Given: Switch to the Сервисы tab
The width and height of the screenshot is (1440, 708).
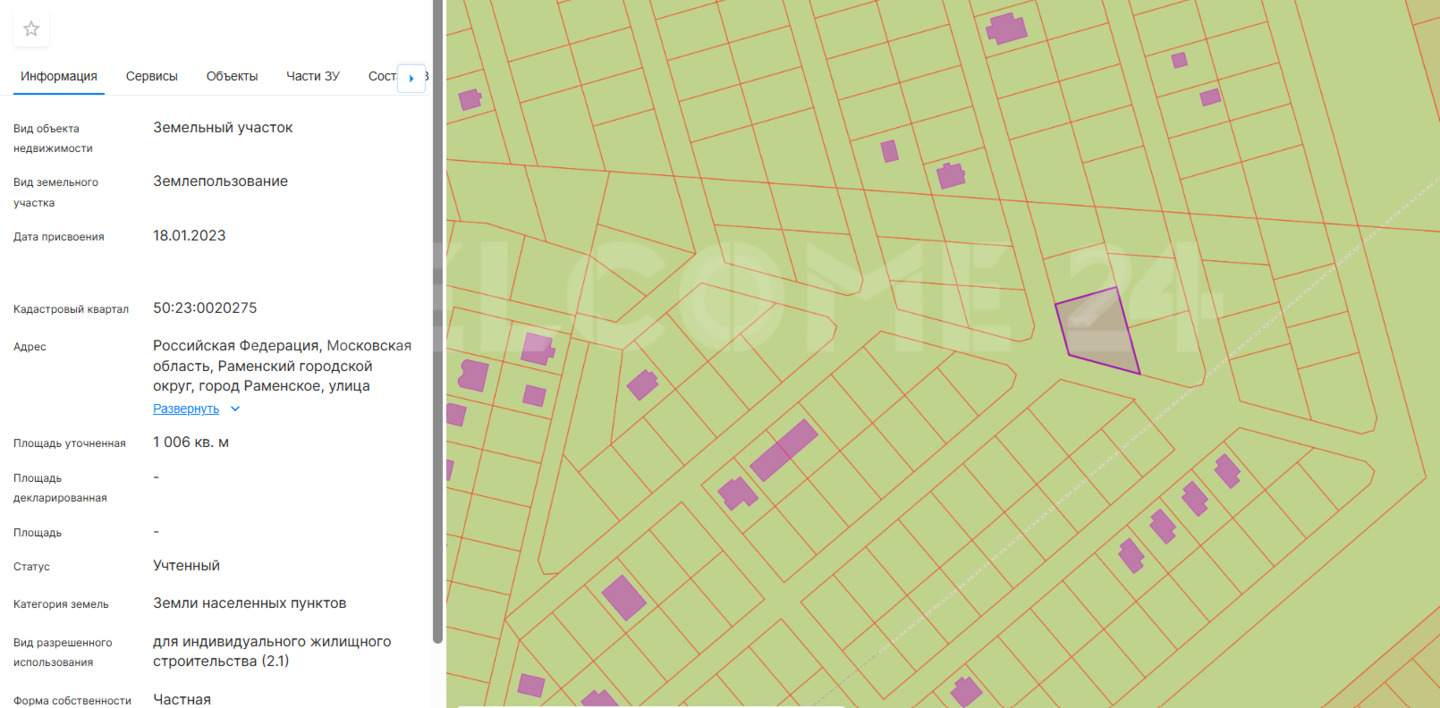Looking at the screenshot, I should pos(152,76).
